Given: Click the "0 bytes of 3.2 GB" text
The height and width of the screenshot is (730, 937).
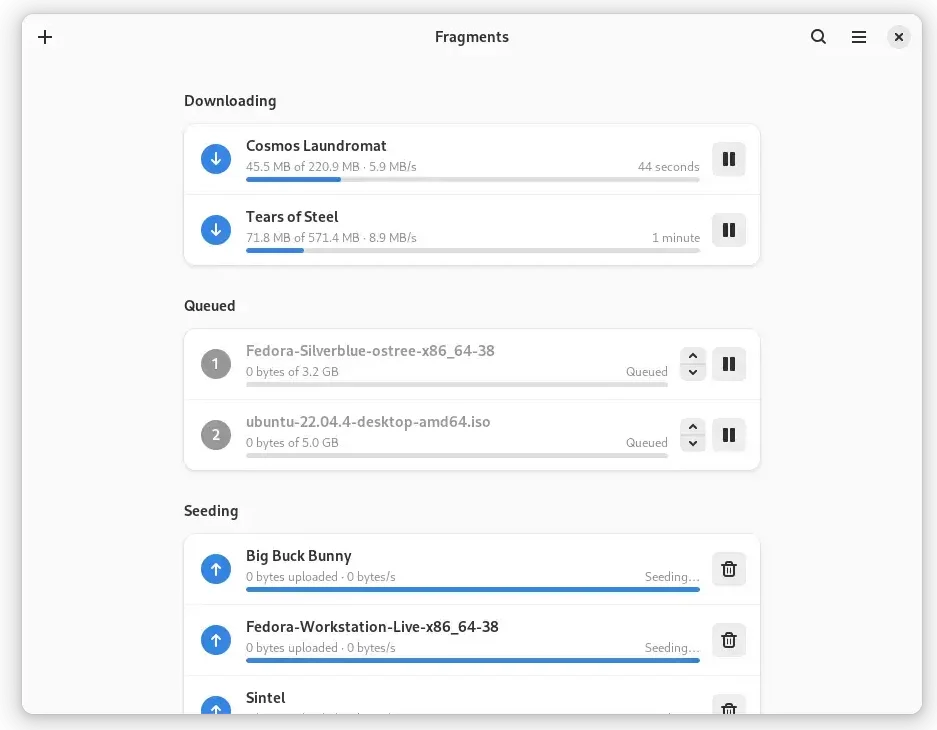Looking at the screenshot, I should pyautogui.click(x=292, y=372).
